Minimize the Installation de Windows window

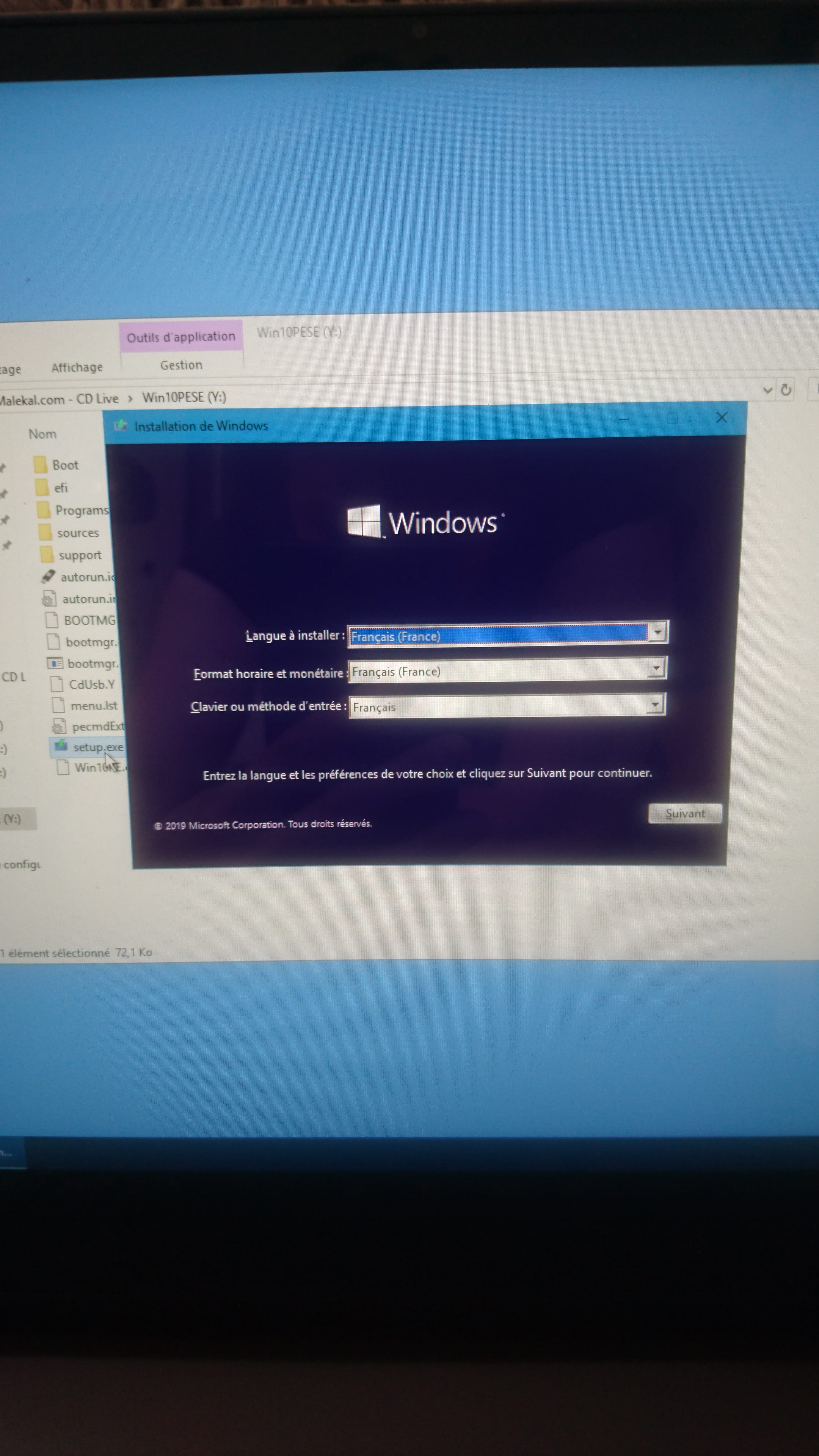(624, 419)
